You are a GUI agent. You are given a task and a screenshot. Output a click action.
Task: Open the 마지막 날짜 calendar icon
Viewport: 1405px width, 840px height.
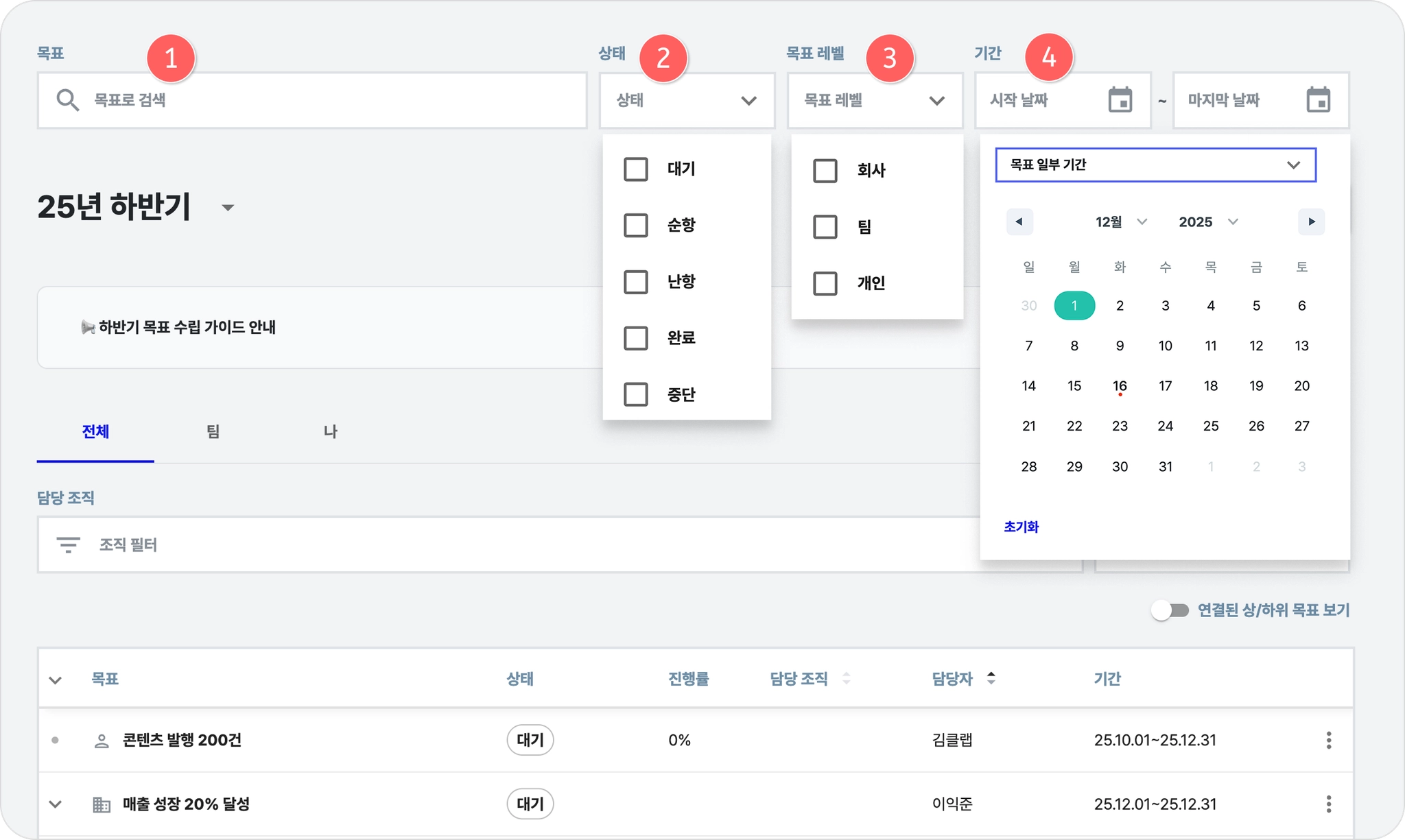(x=1318, y=100)
